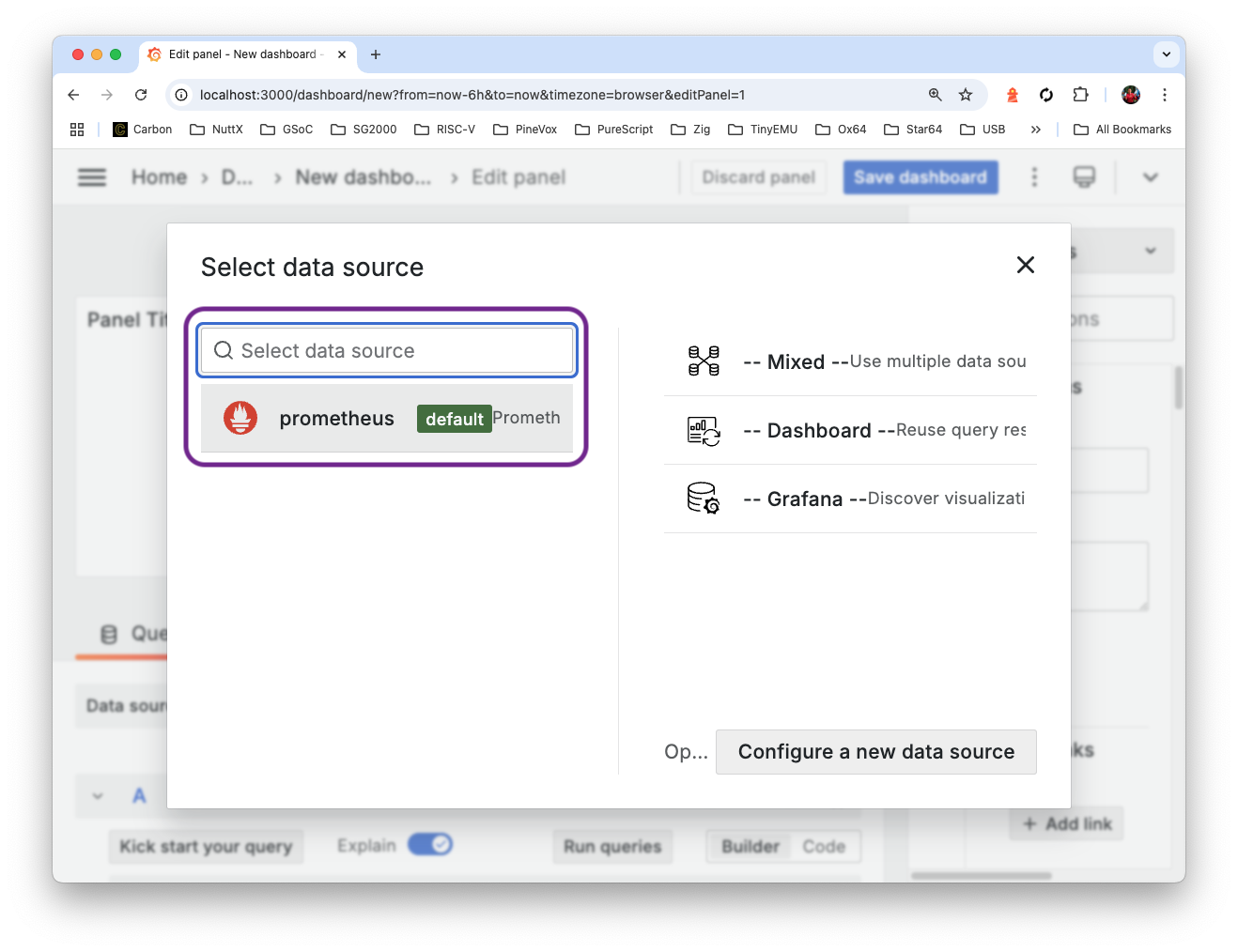Click the Edit panel breadcrumb
Image resolution: width=1238 pixels, height=952 pixels.
click(x=518, y=177)
